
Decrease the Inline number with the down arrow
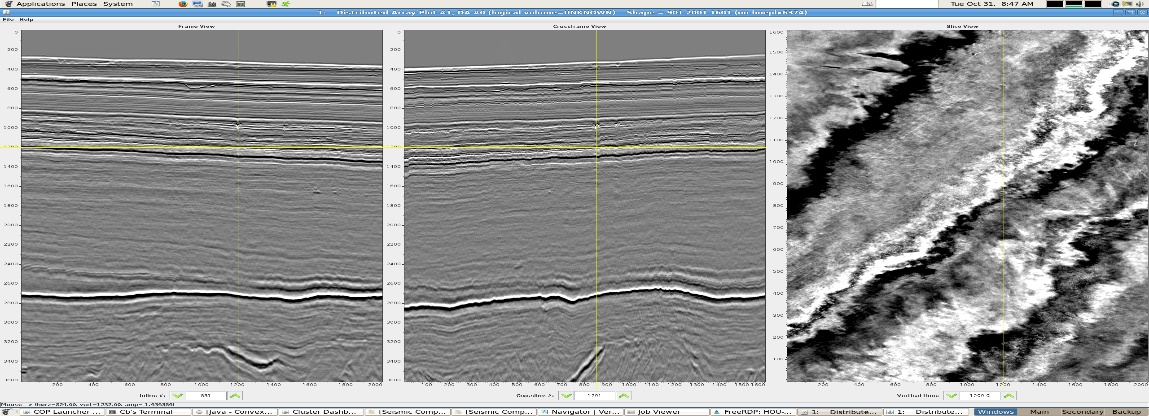(178, 395)
